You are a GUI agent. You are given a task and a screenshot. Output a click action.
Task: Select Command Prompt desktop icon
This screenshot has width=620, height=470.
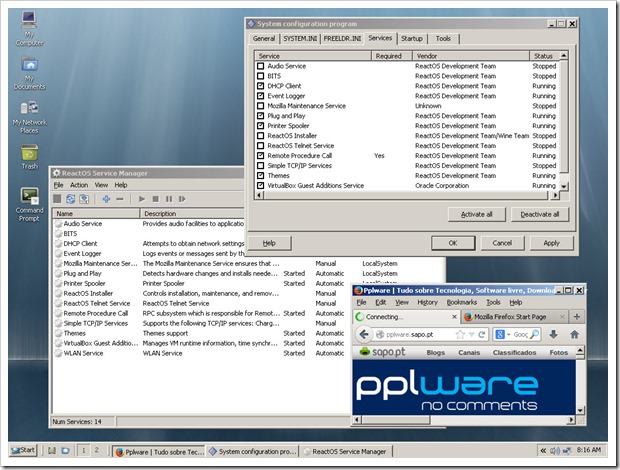[29, 205]
